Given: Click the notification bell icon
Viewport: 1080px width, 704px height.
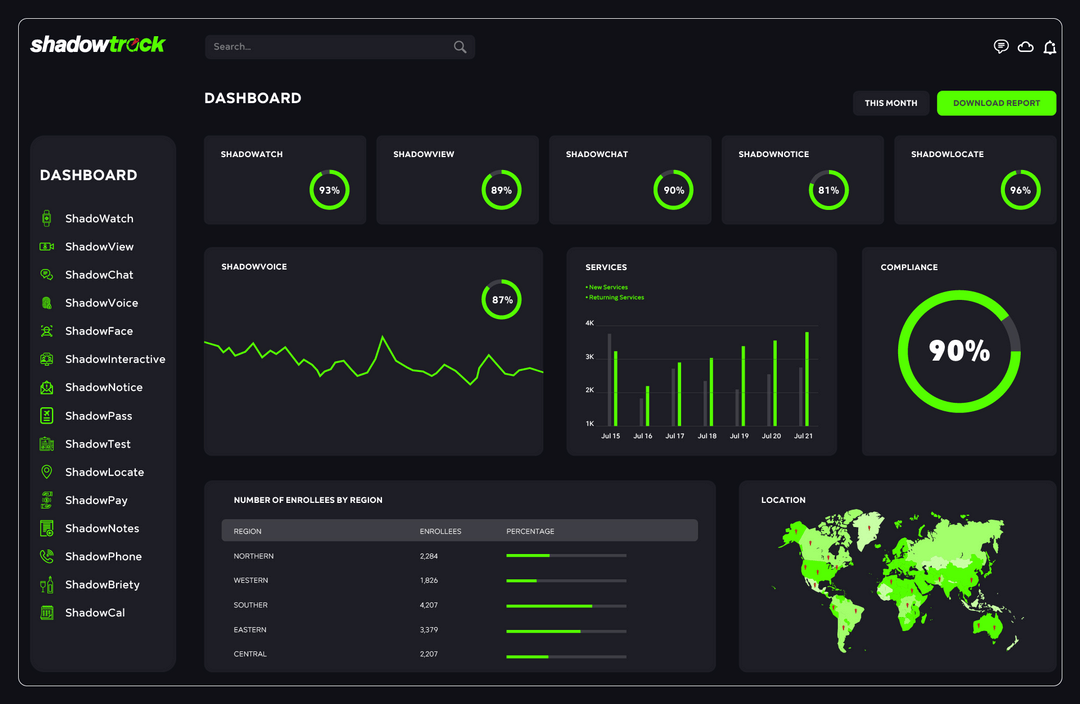Looking at the screenshot, I should (x=1049, y=47).
